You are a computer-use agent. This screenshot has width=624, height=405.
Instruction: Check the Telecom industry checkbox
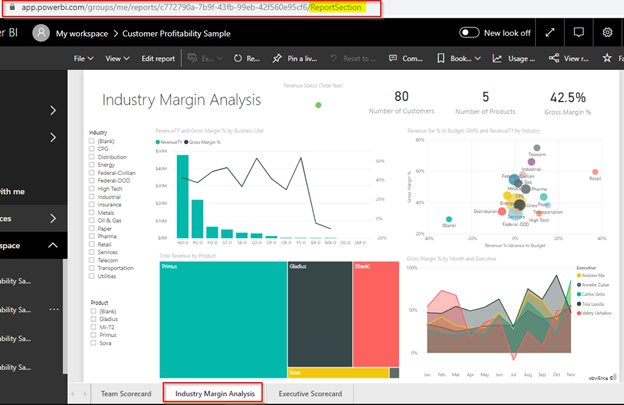pos(92,260)
